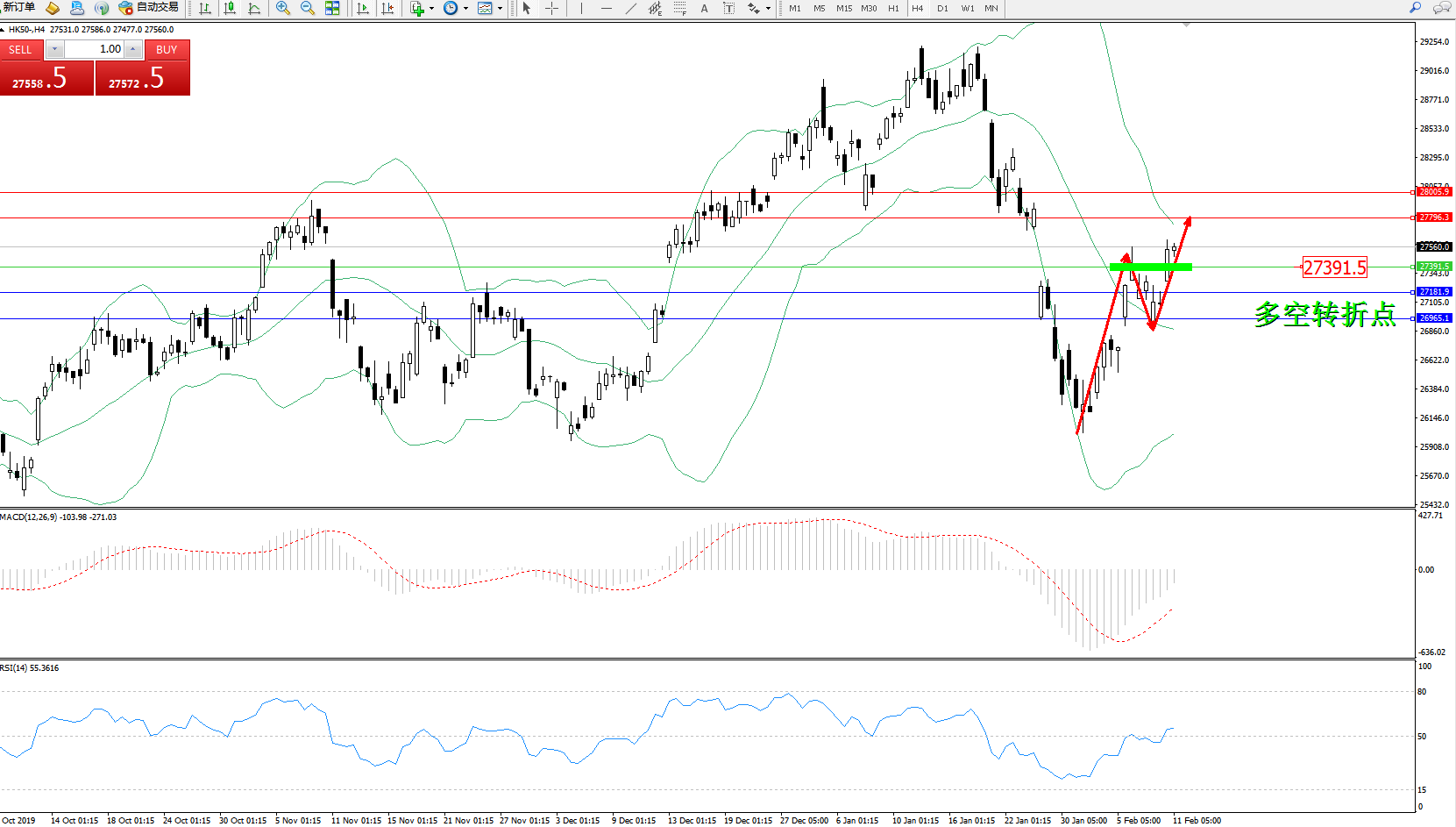This screenshot has width=1456, height=827.
Task: Toggle candlestick chart display mode
Action: tap(230, 8)
